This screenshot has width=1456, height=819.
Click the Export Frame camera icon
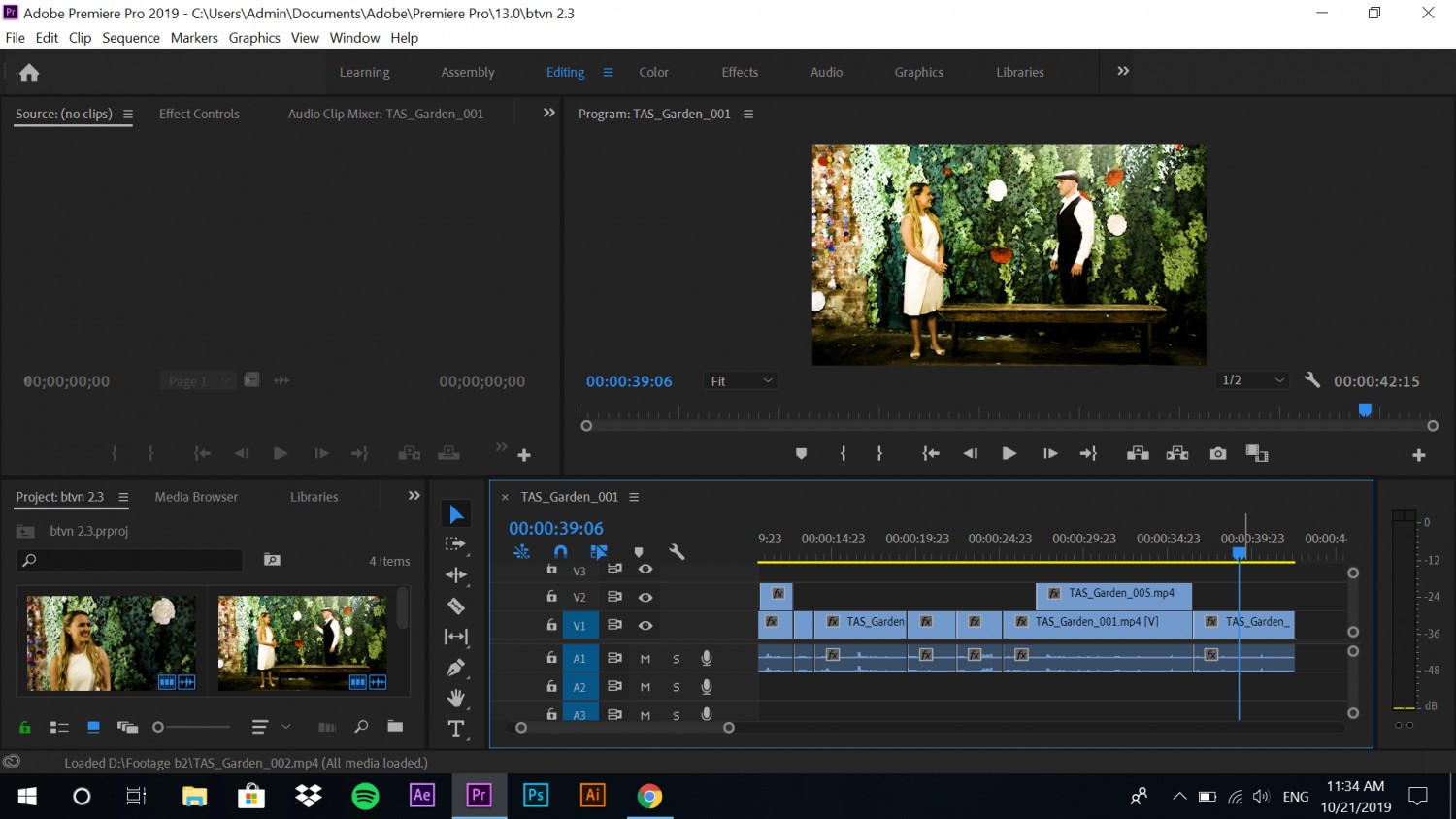1218,453
